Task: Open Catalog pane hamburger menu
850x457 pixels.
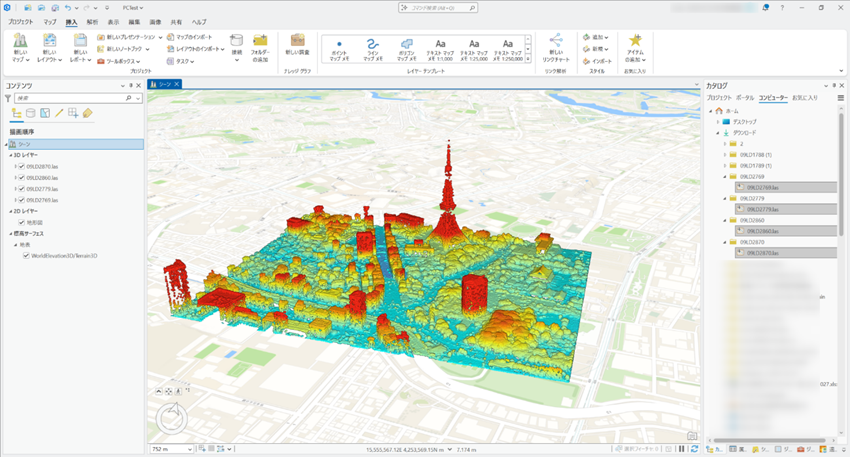Action: [840, 98]
